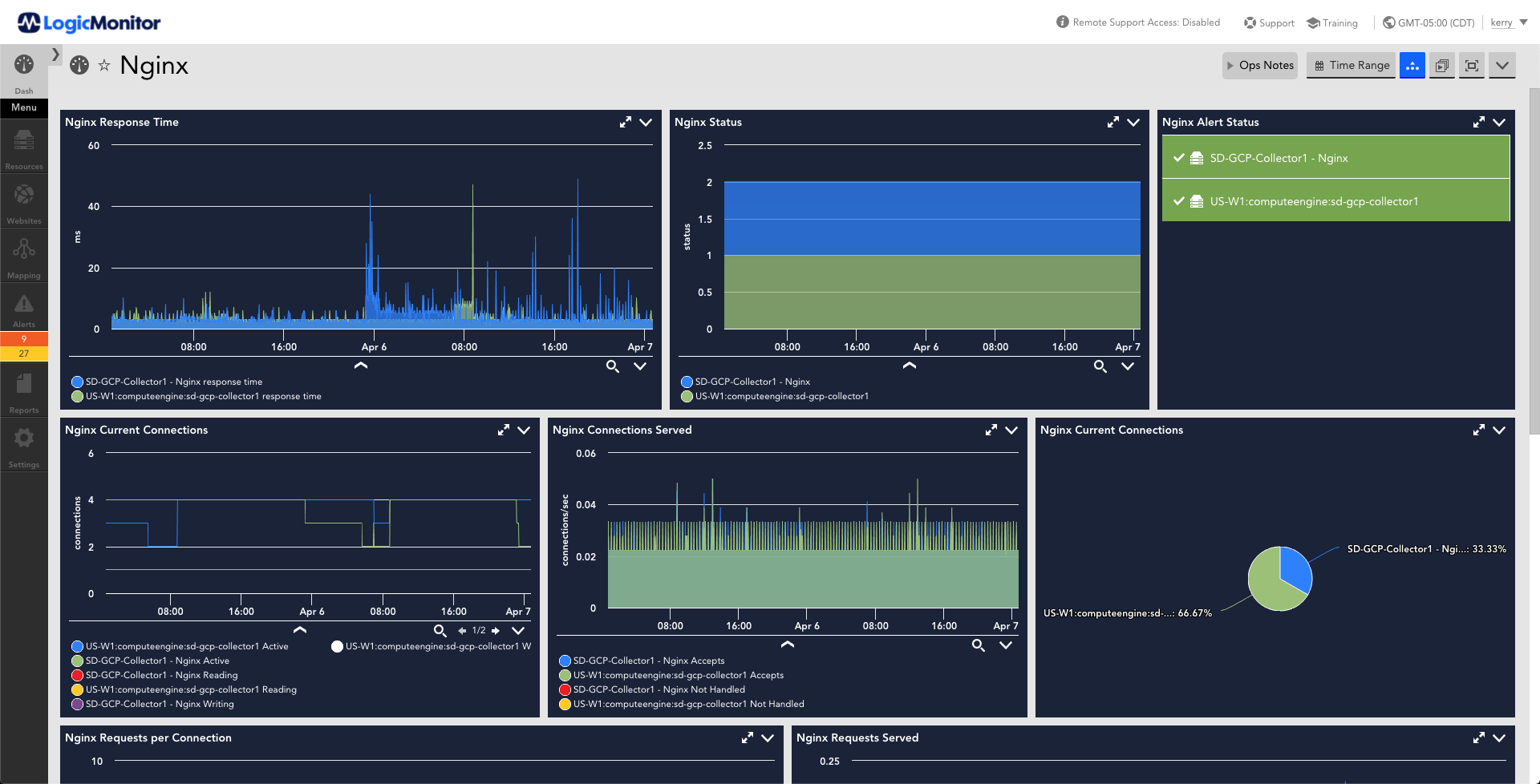Expand the dashboard options chevron in toolbar
The width and height of the screenshot is (1540, 784).
(x=1502, y=66)
